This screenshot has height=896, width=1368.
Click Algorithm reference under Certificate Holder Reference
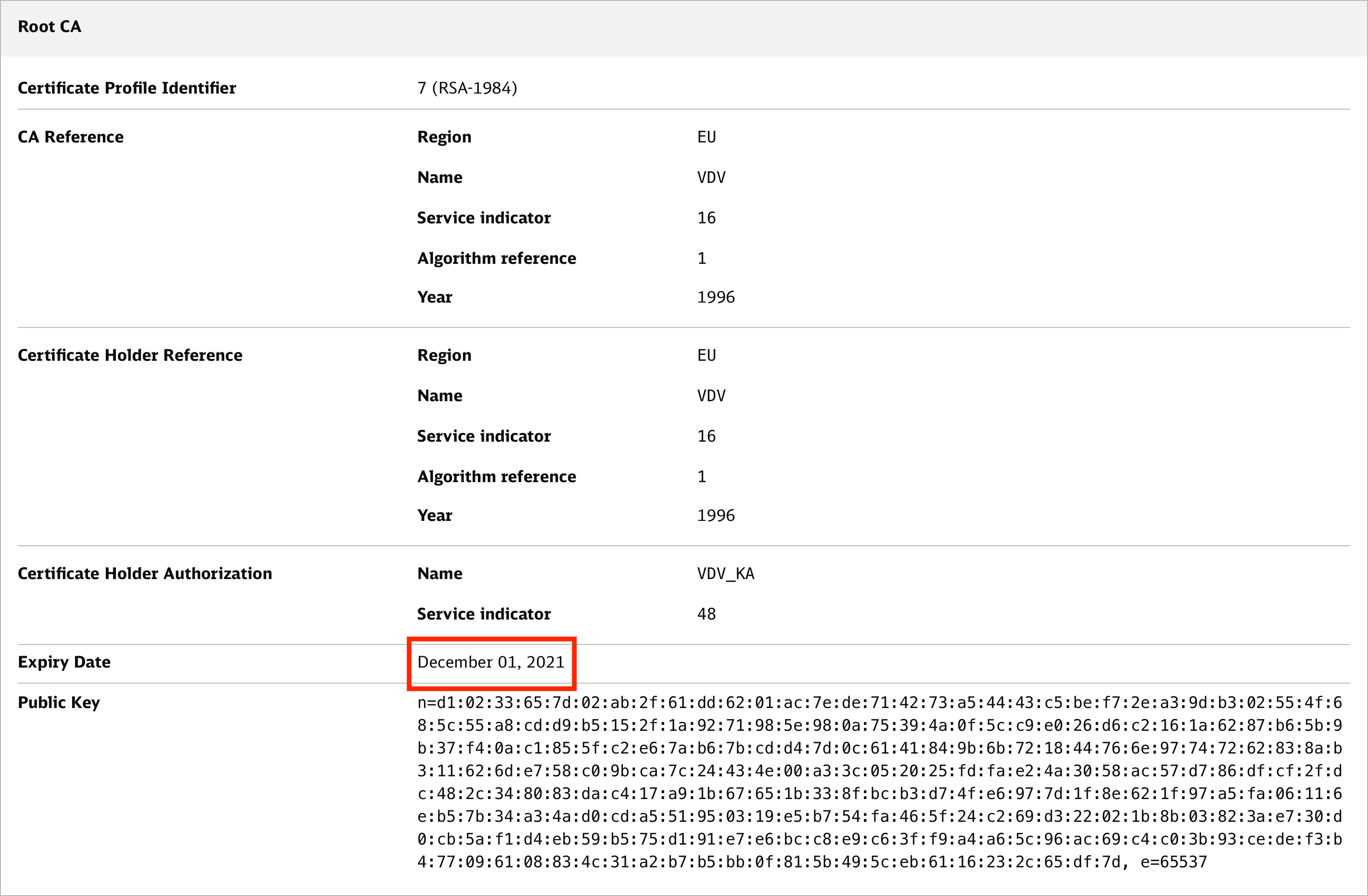tap(496, 477)
